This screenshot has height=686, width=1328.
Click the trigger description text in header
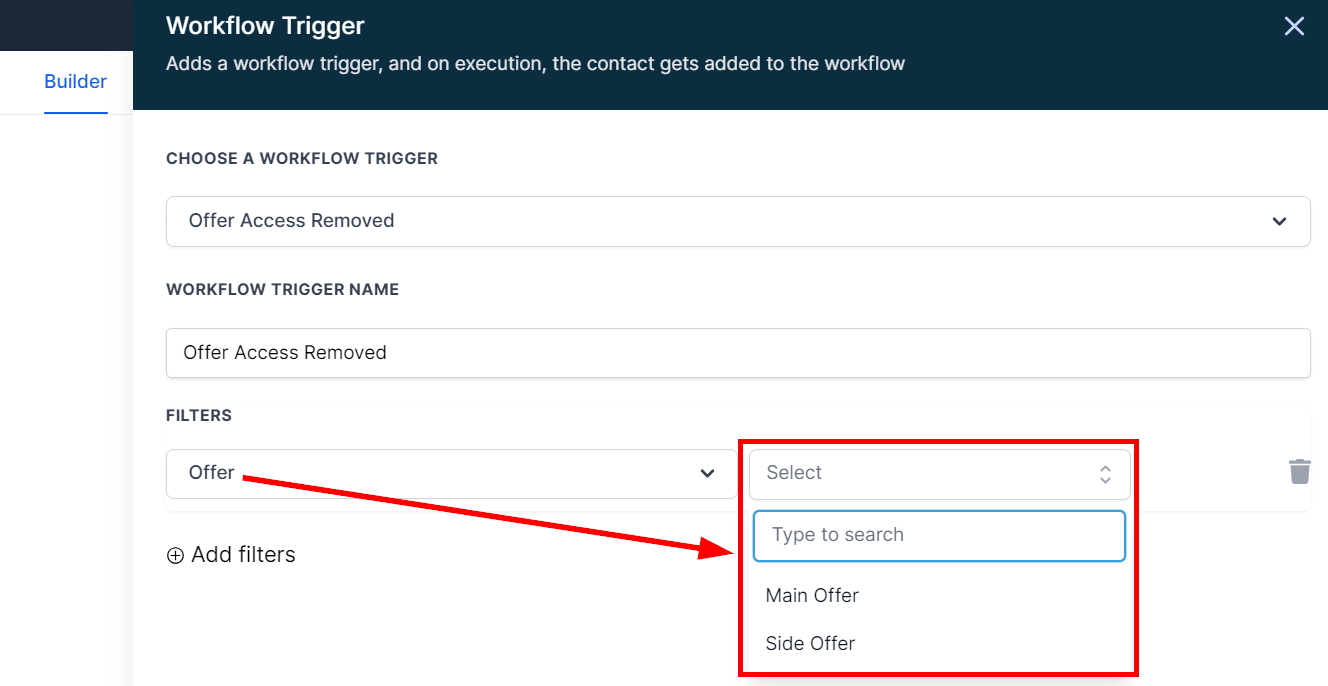coord(535,64)
